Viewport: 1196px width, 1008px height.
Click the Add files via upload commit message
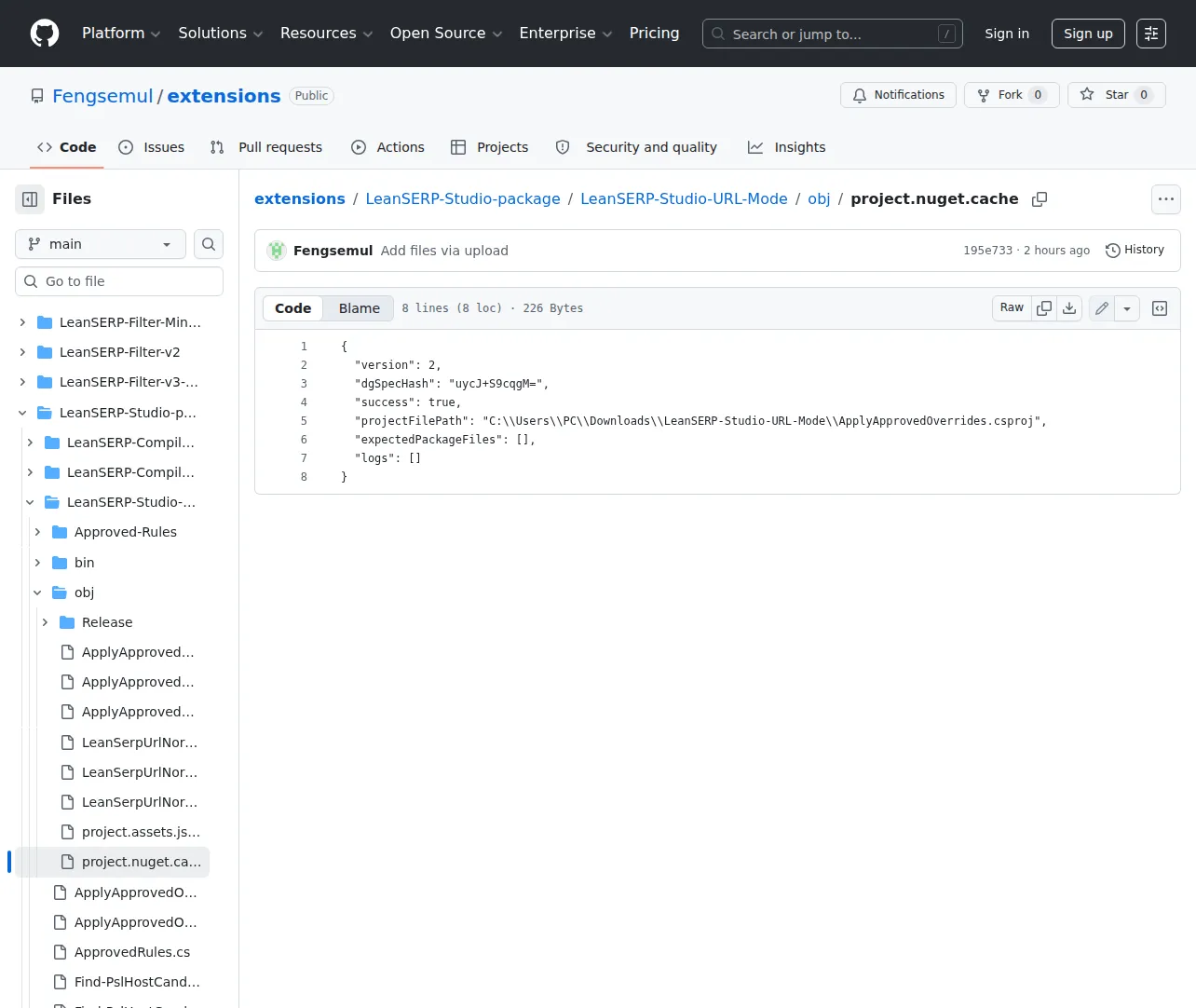click(x=444, y=251)
